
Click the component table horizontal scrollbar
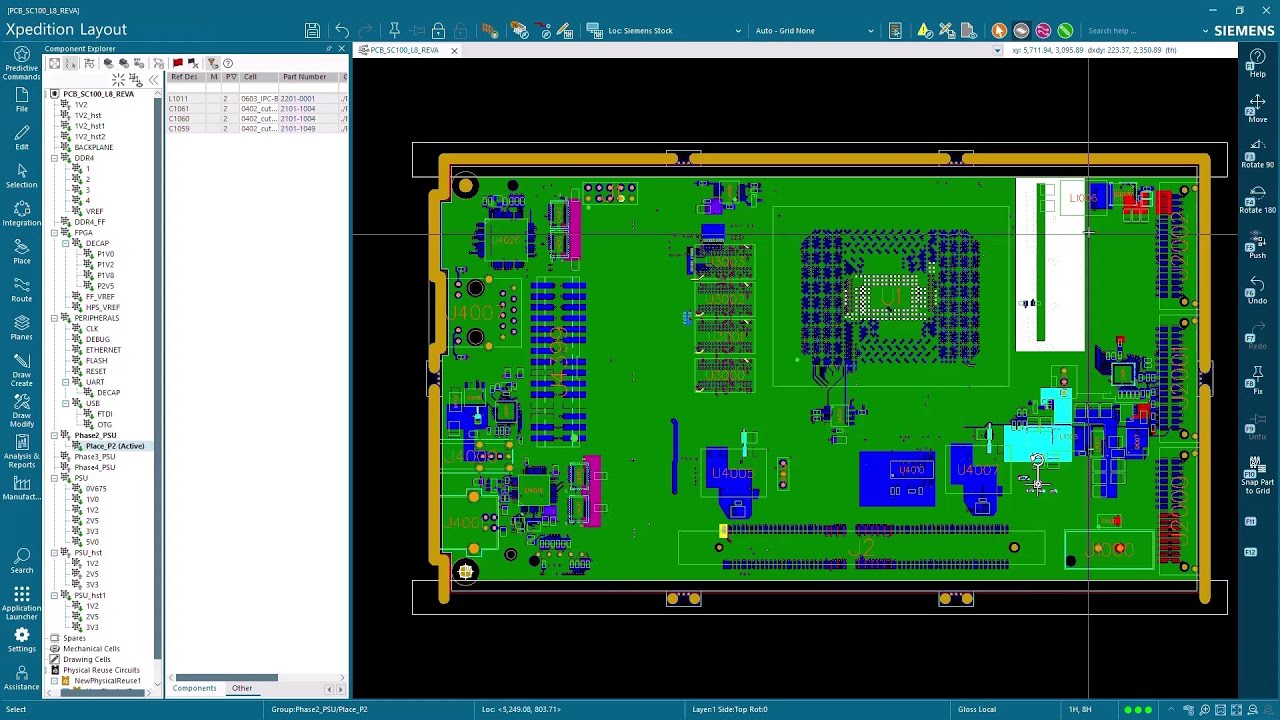(x=227, y=678)
